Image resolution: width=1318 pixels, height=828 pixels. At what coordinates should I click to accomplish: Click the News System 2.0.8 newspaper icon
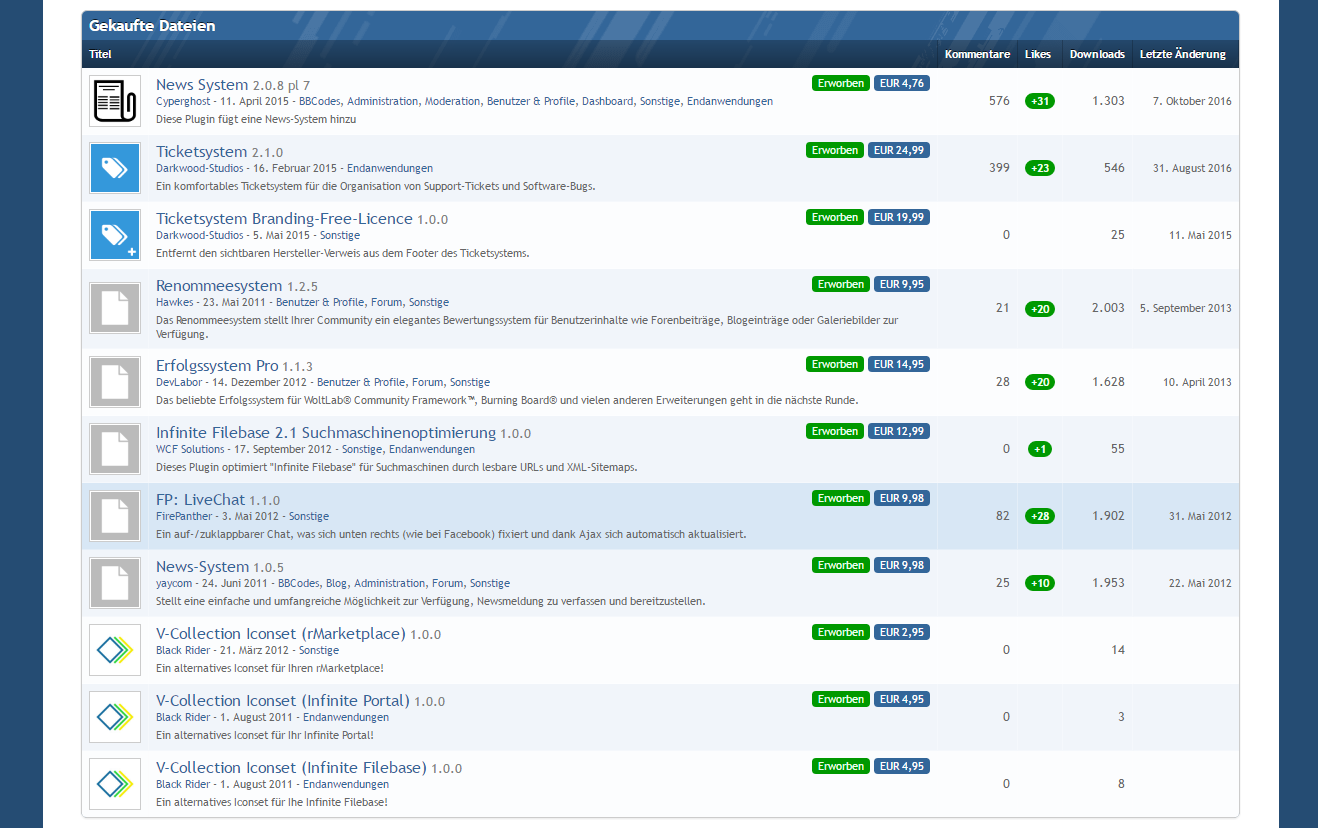point(114,101)
